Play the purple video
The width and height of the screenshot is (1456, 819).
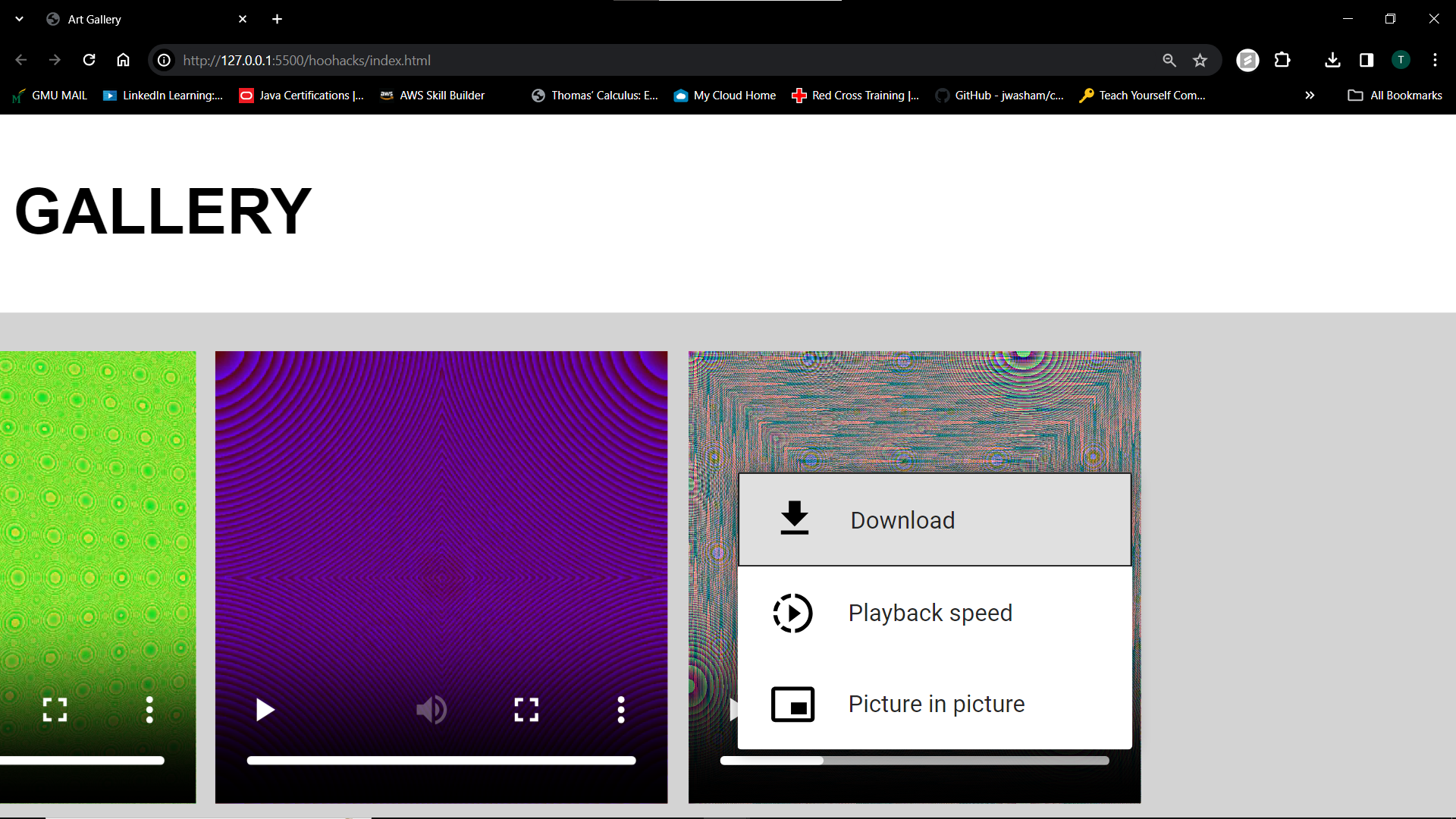(x=265, y=710)
